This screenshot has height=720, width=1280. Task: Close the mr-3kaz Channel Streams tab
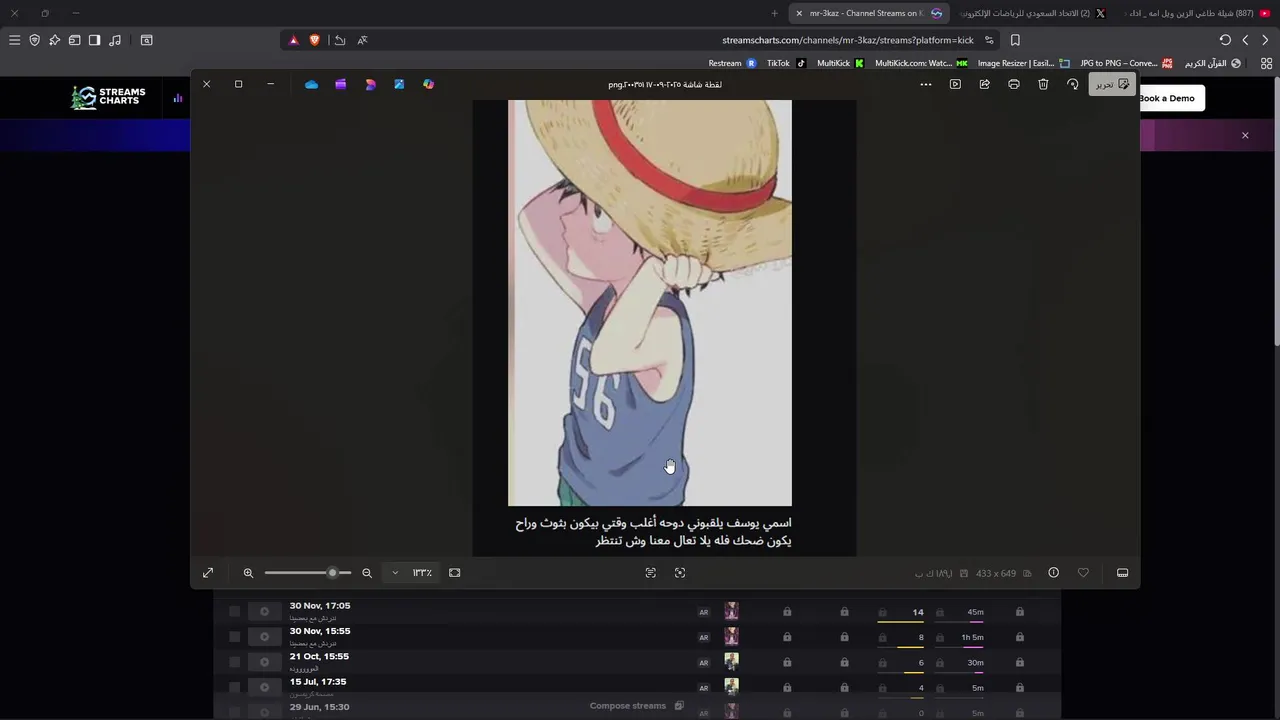(799, 13)
